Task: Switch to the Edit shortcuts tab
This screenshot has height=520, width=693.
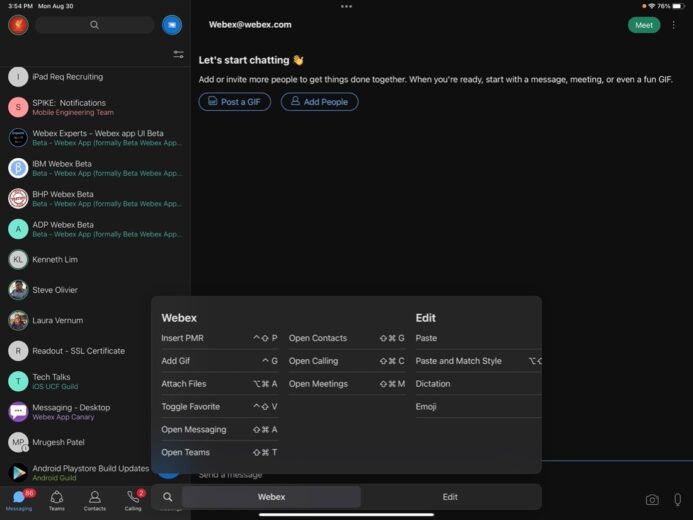Action: (x=450, y=497)
